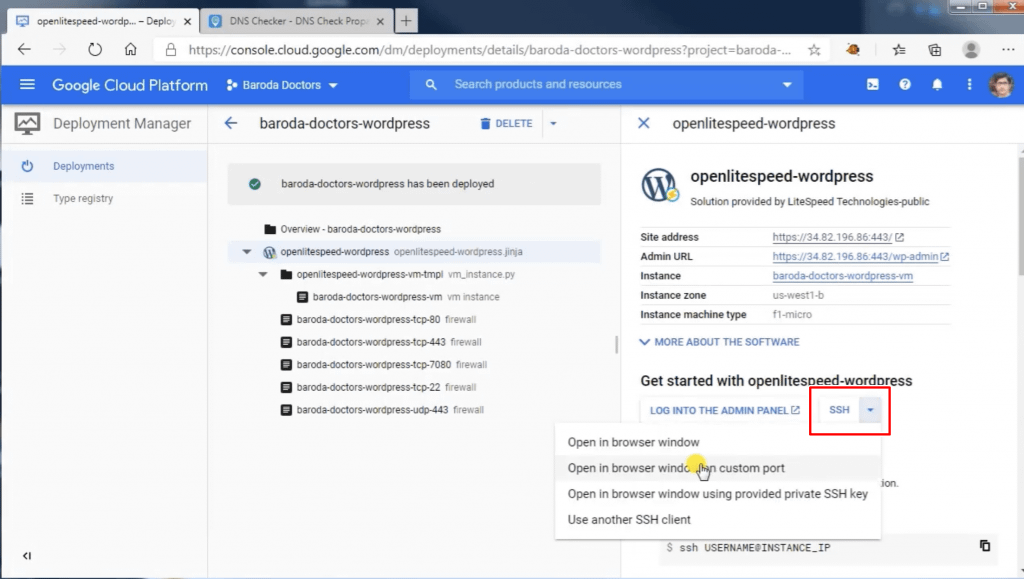Select baroda-doctors-wordpress-tcp-443 firewall row

413,342
